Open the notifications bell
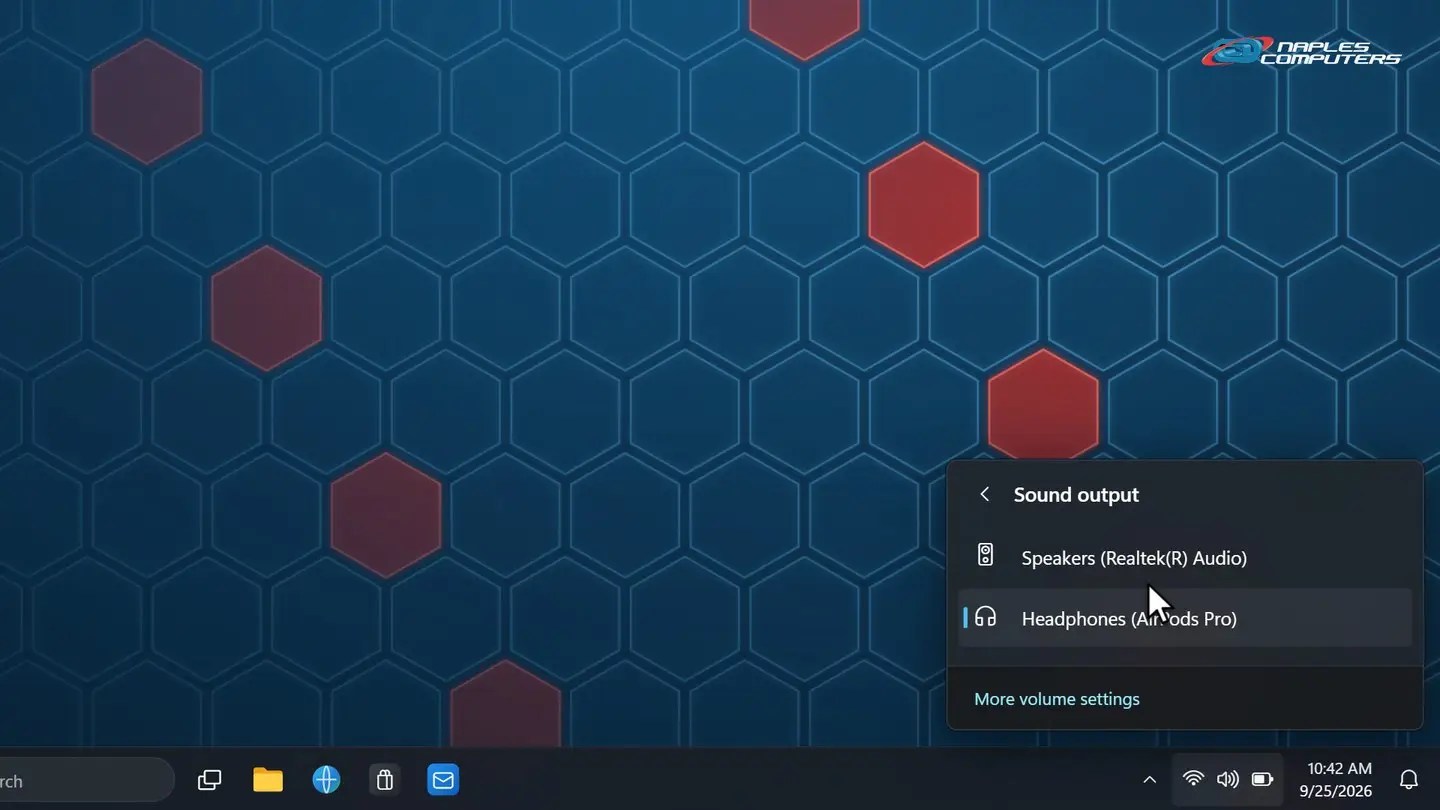This screenshot has height=810, width=1440. 1409,780
